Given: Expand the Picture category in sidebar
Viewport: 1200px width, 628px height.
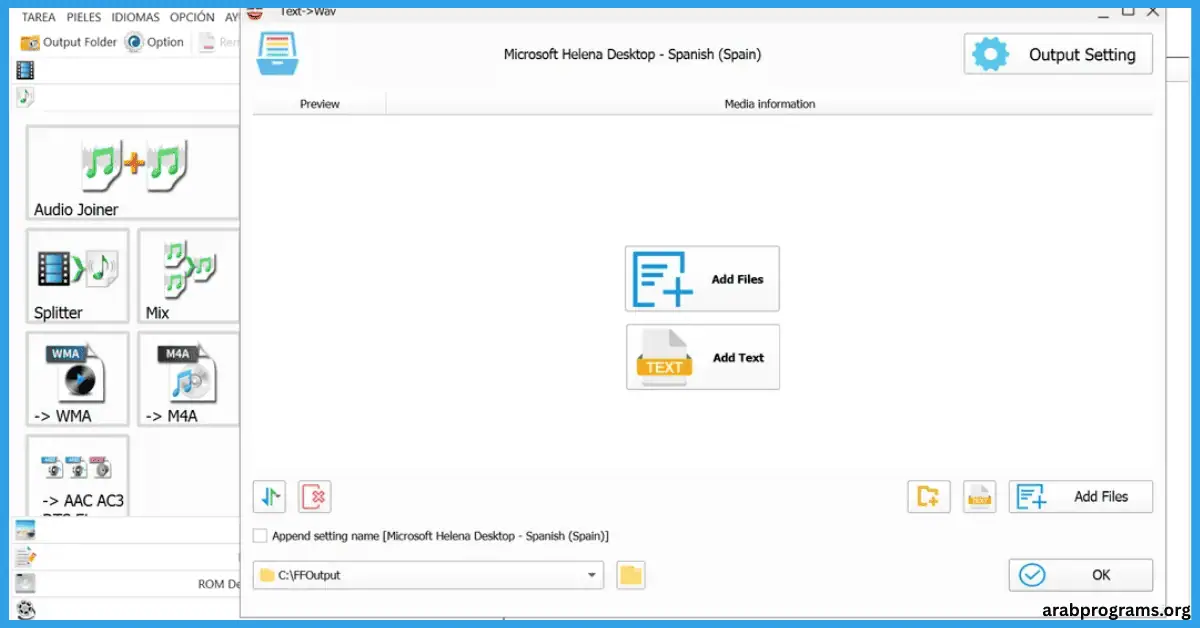Looking at the screenshot, I should coord(25,531).
